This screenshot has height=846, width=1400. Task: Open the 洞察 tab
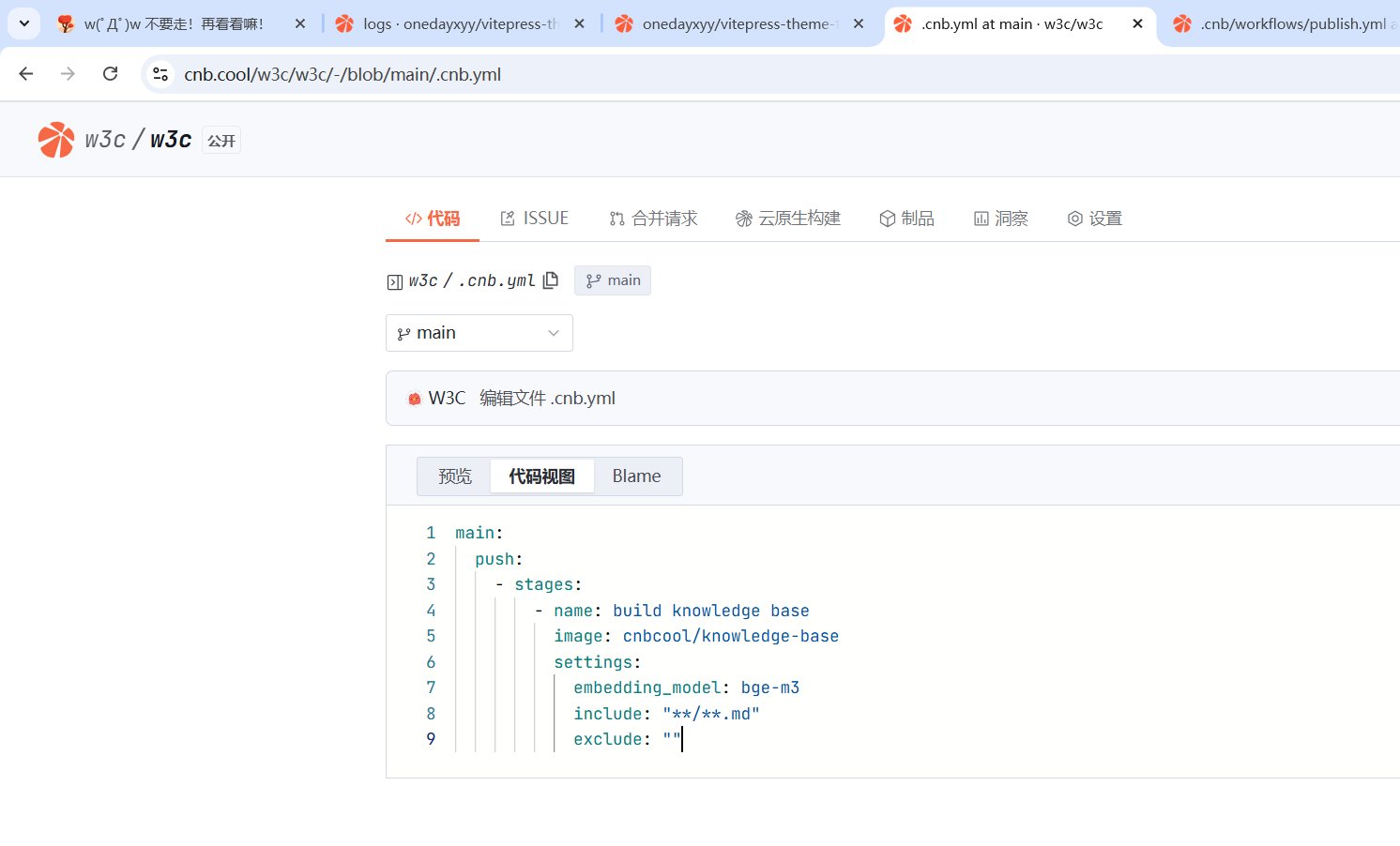tap(1001, 219)
